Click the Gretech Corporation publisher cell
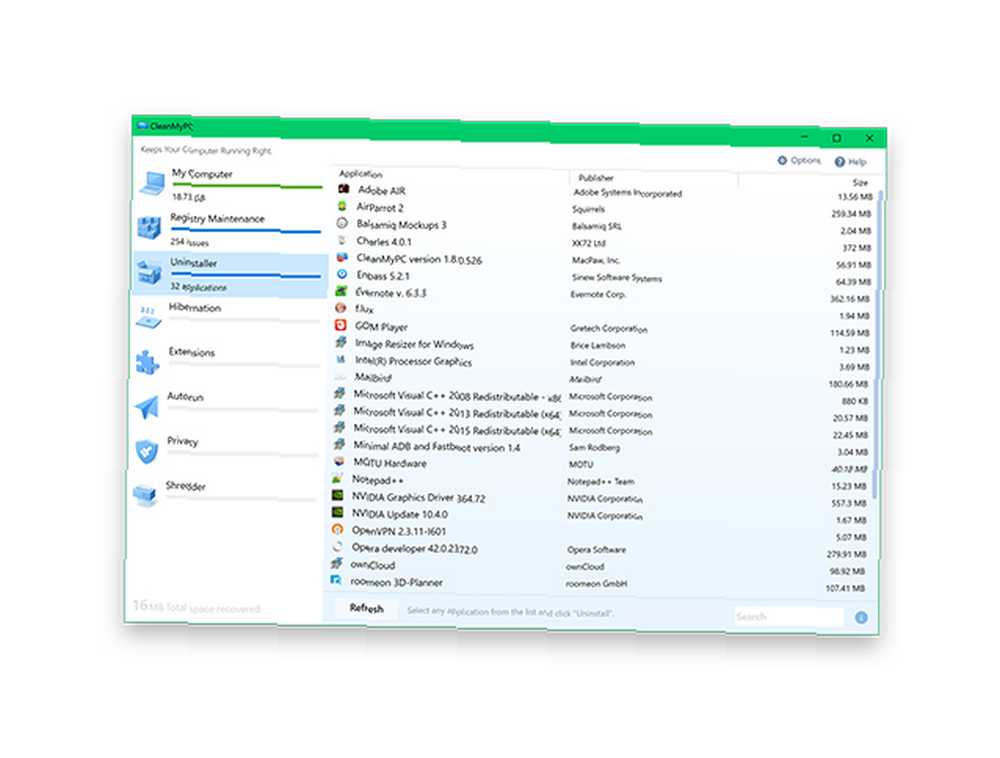 (x=608, y=329)
